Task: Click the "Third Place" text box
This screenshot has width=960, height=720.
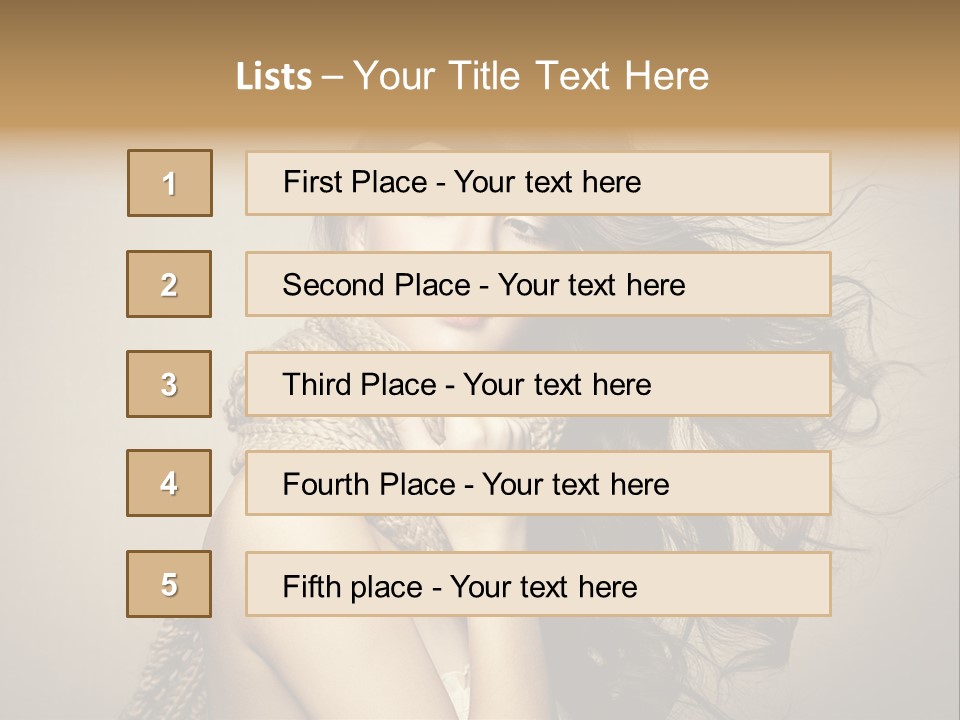Action: click(x=538, y=384)
